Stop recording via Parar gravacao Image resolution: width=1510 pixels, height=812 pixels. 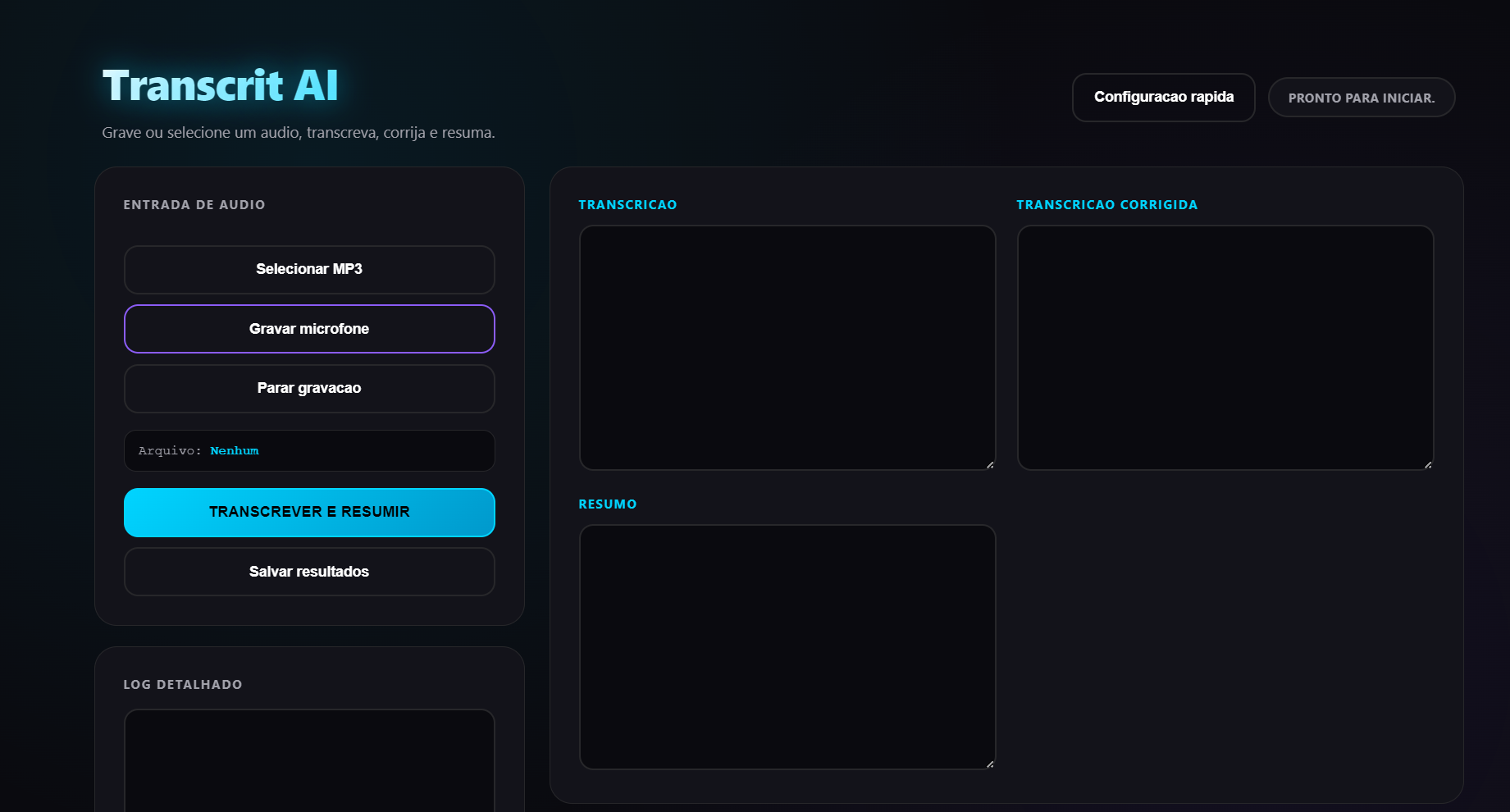(309, 389)
